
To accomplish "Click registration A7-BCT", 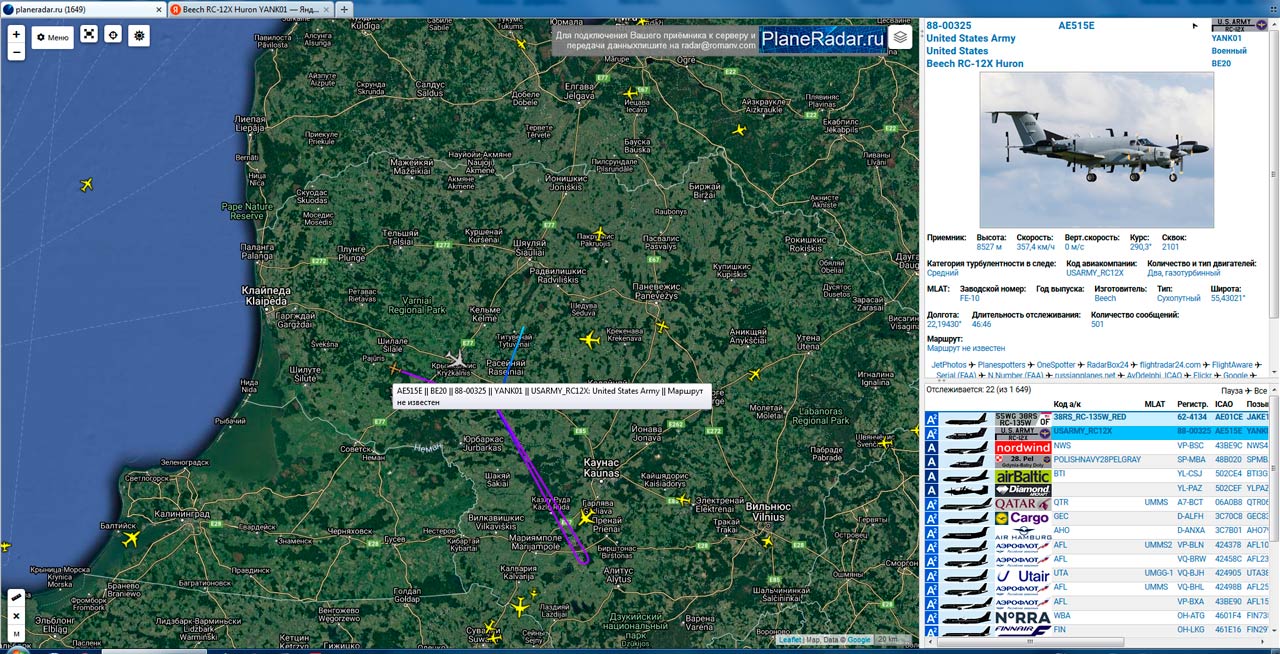I will pos(1191,503).
